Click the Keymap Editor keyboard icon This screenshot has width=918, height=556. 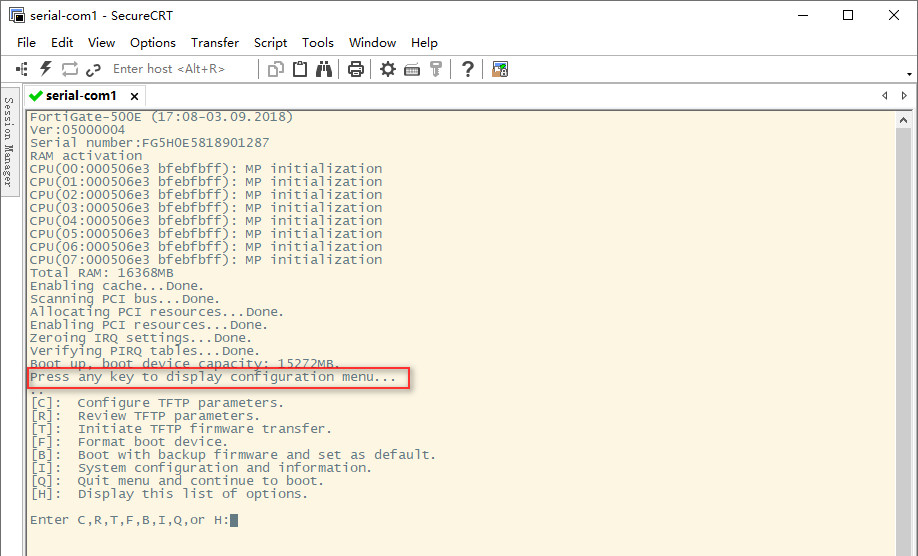(x=412, y=70)
